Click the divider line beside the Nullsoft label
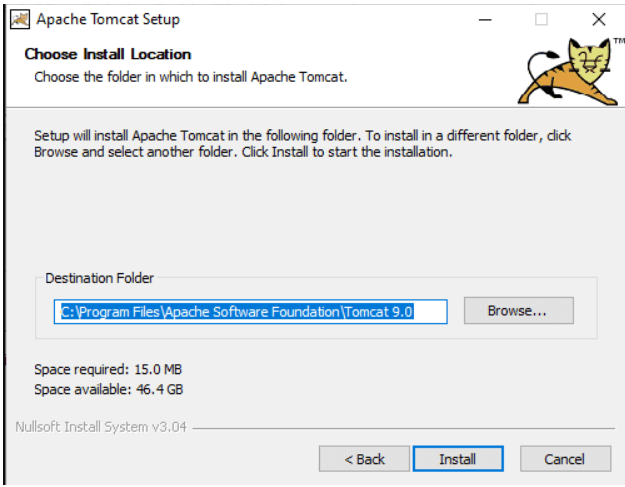This screenshot has width=625, height=487. click(x=400, y=428)
